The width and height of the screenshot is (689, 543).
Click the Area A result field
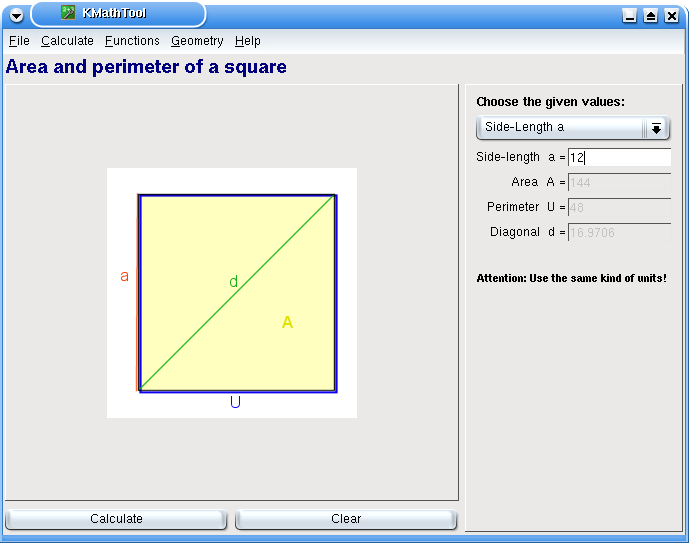[620, 182]
